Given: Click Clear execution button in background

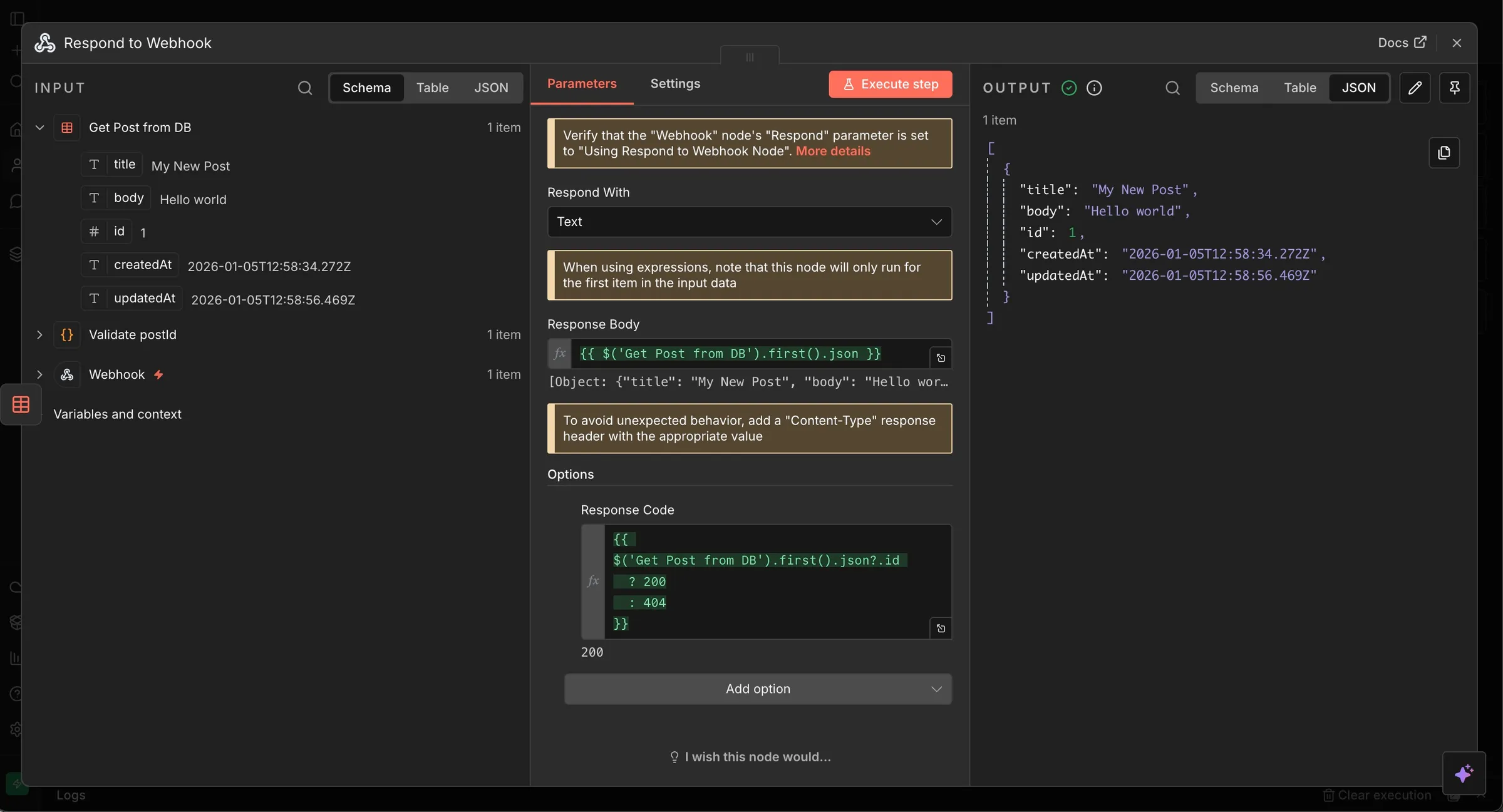Looking at the screenshot, I should [1377, 795].
